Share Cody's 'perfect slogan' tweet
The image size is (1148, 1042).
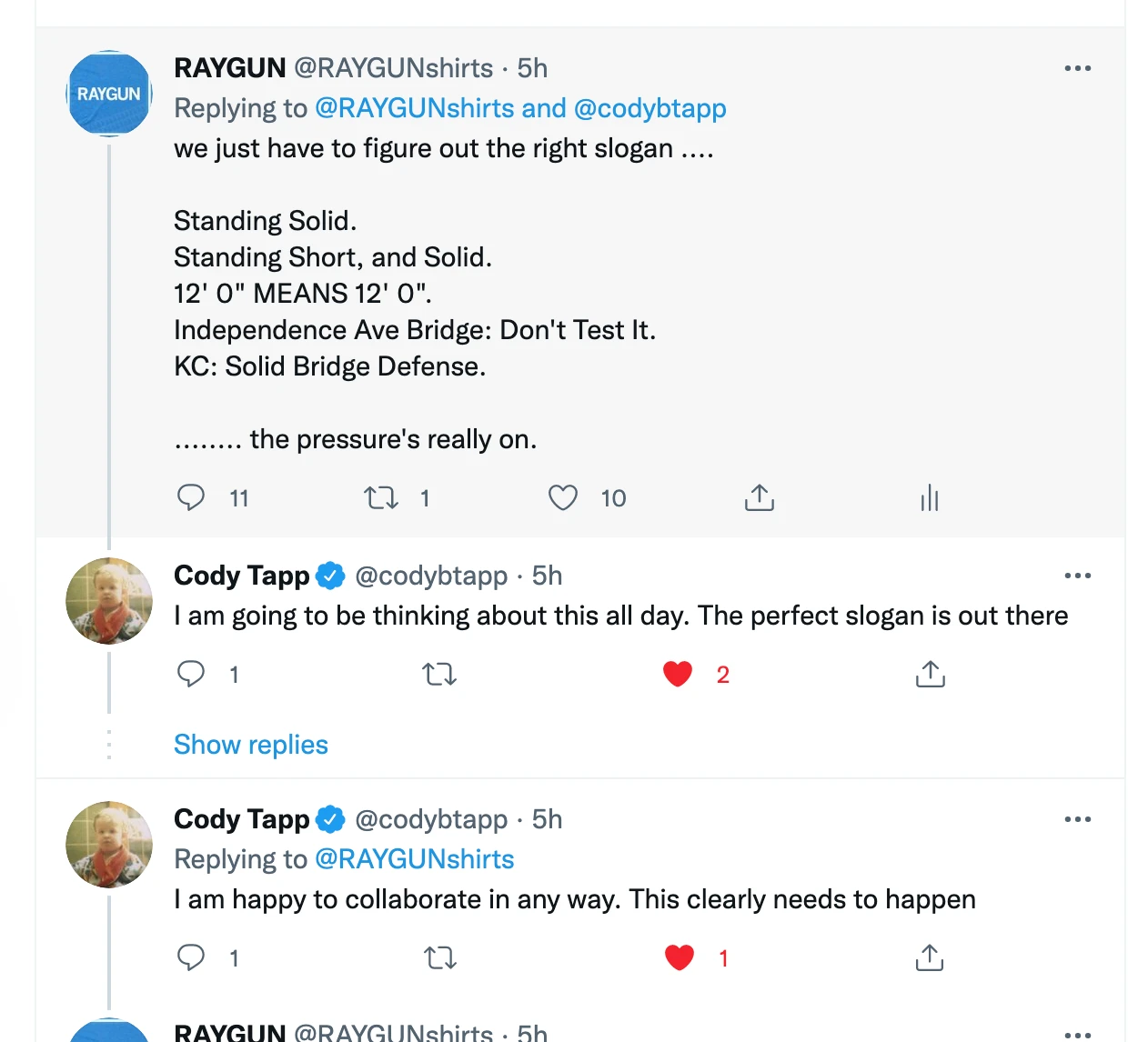[x=930, y=674]
